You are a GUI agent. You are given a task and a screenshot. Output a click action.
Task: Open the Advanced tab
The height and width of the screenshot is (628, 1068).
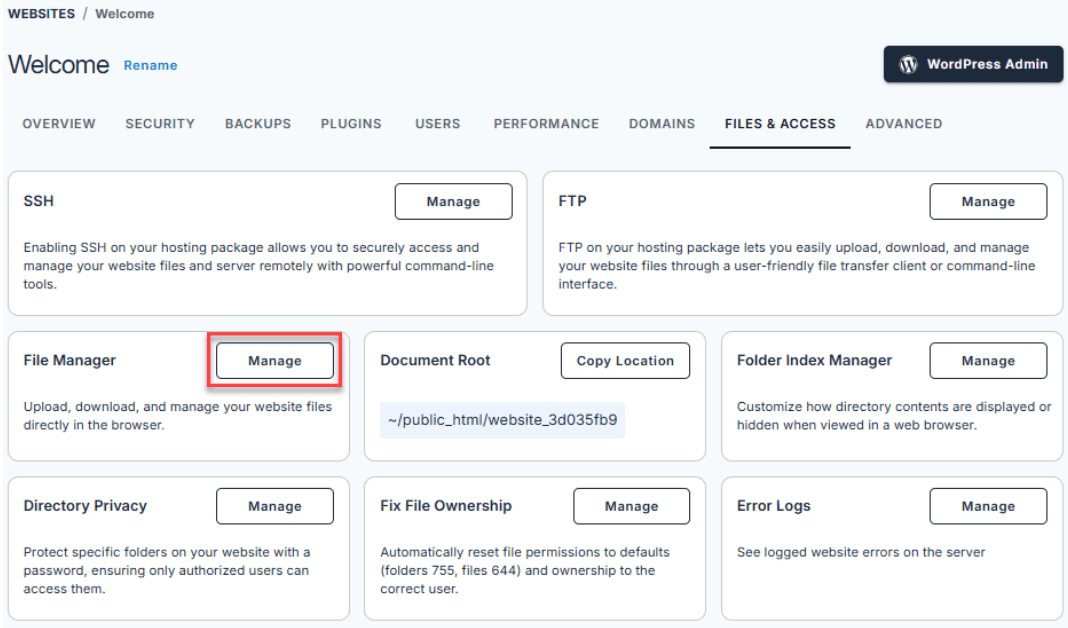(903, 124)
